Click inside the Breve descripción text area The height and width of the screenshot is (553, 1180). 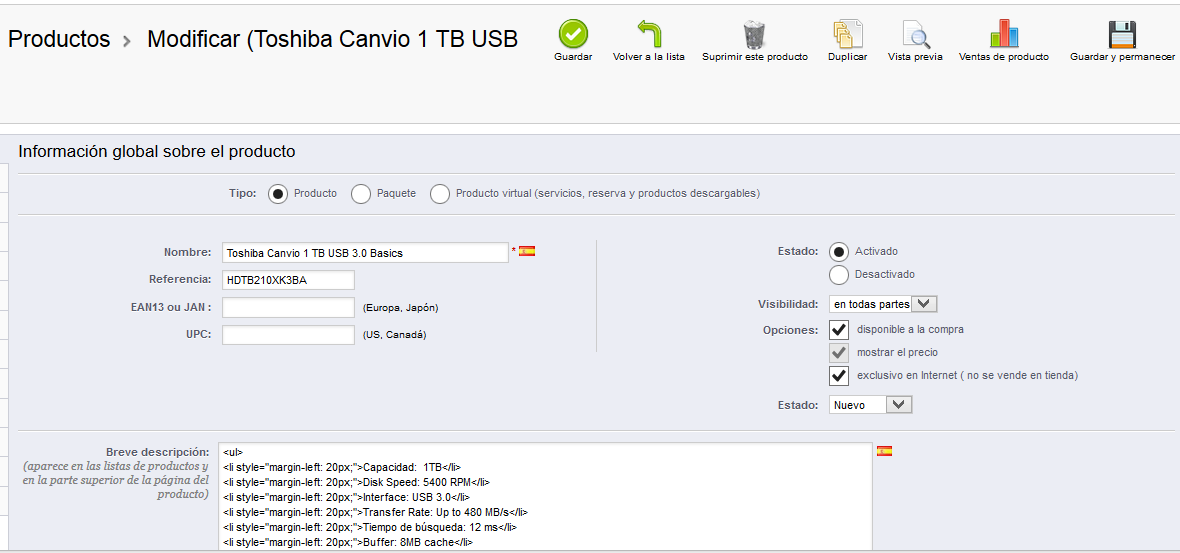tap(546, 497)
